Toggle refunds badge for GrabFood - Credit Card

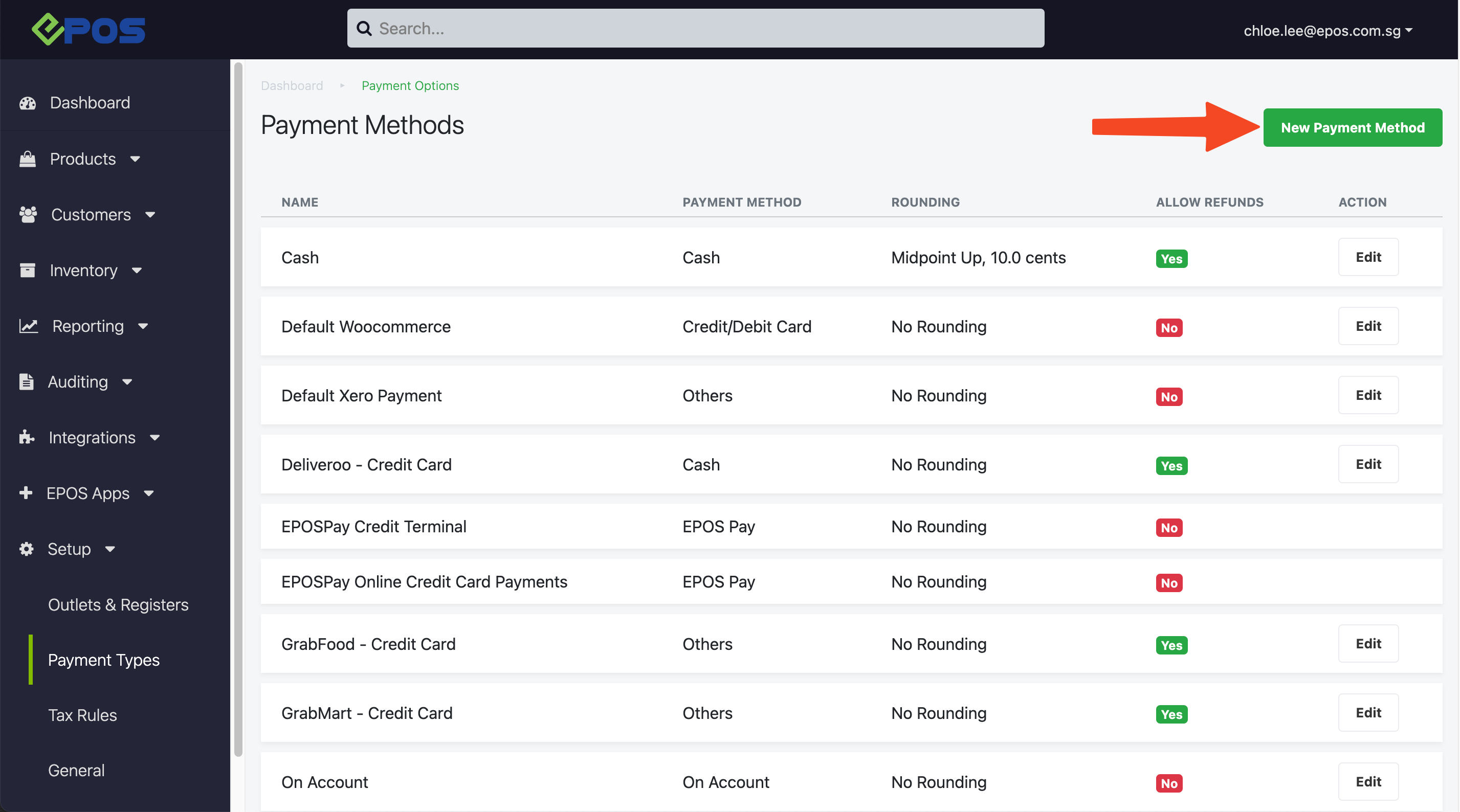pyautogui.click(x=1171, y=645)
